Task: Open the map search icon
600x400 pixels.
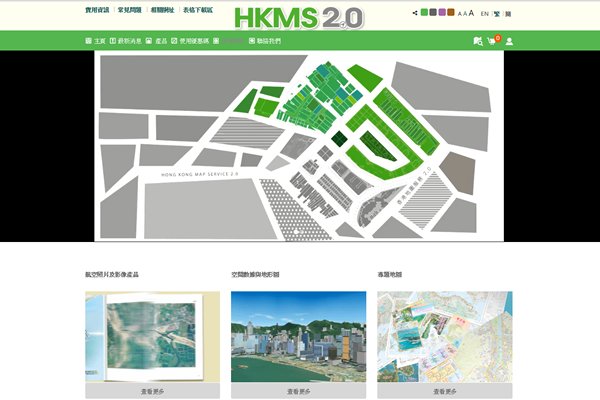Action: (478, 41)
